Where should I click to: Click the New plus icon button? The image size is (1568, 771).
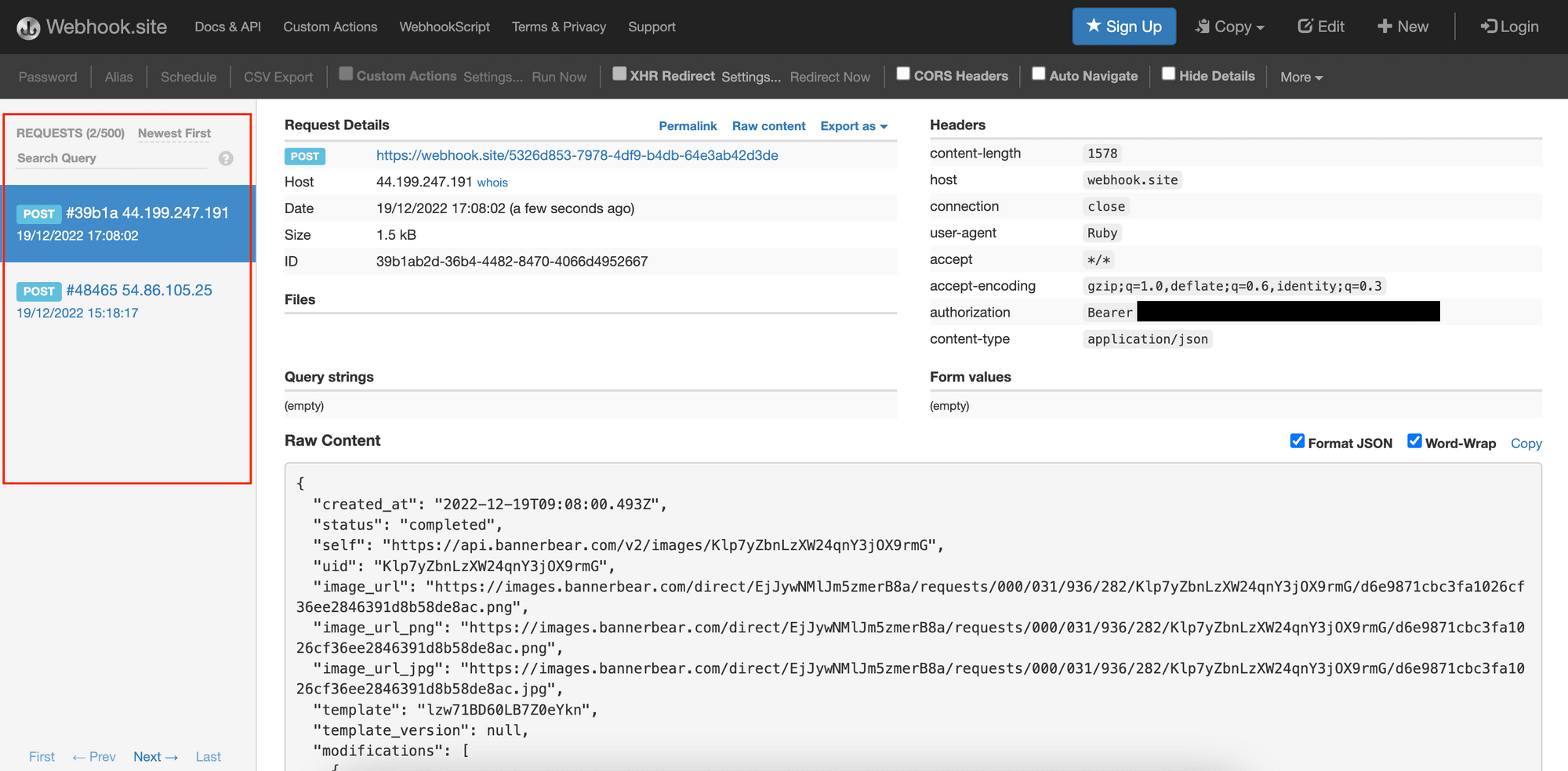tap(1402, 27)
